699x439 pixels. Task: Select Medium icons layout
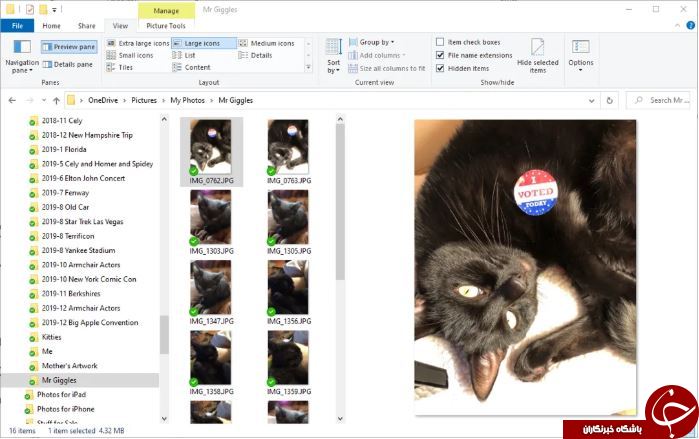[x=267, y=43]
